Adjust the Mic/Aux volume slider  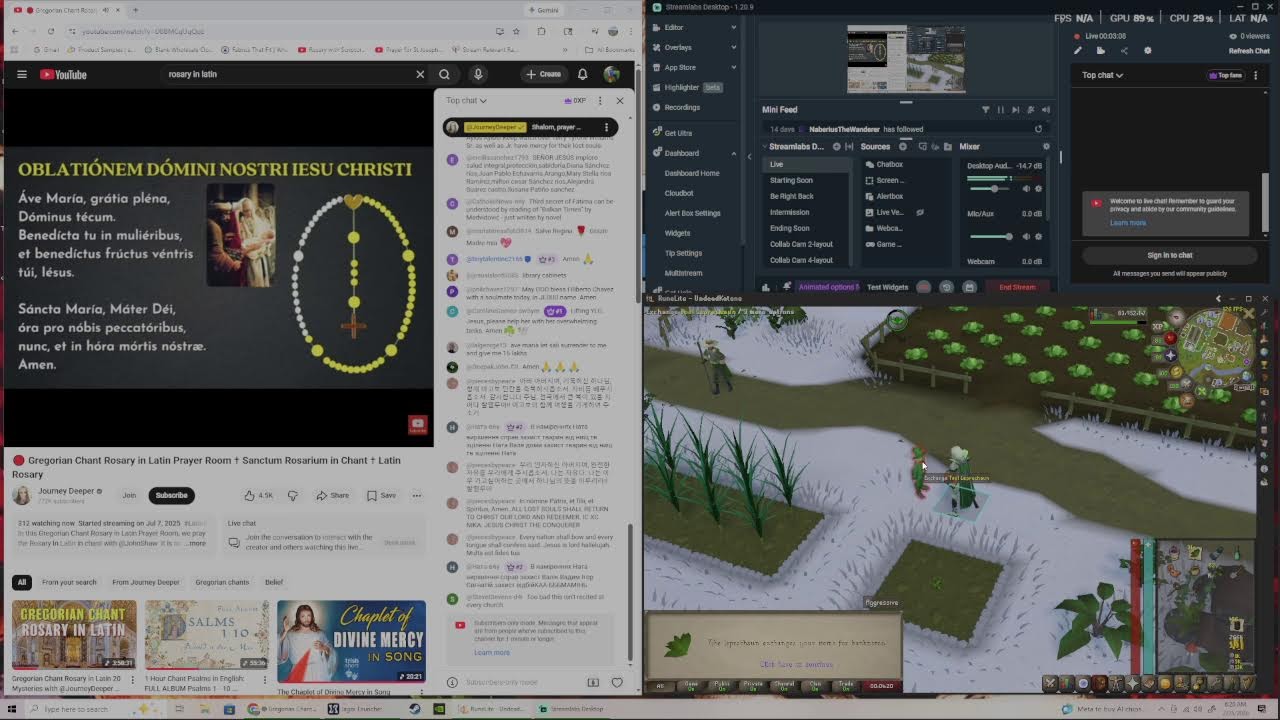coord(991,237)
